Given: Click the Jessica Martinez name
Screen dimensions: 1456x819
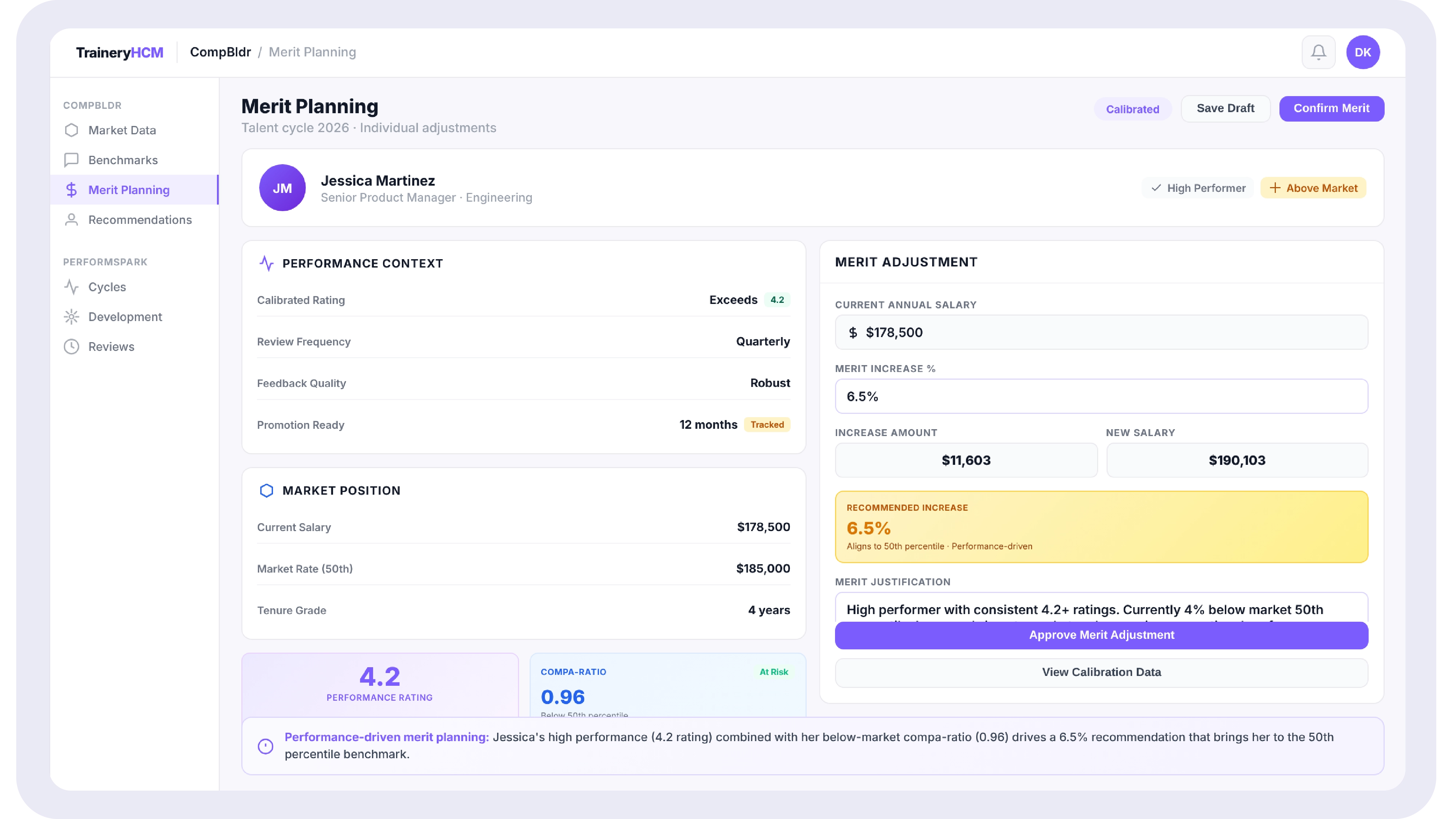Looking at the screenshot, I should 377,181.
